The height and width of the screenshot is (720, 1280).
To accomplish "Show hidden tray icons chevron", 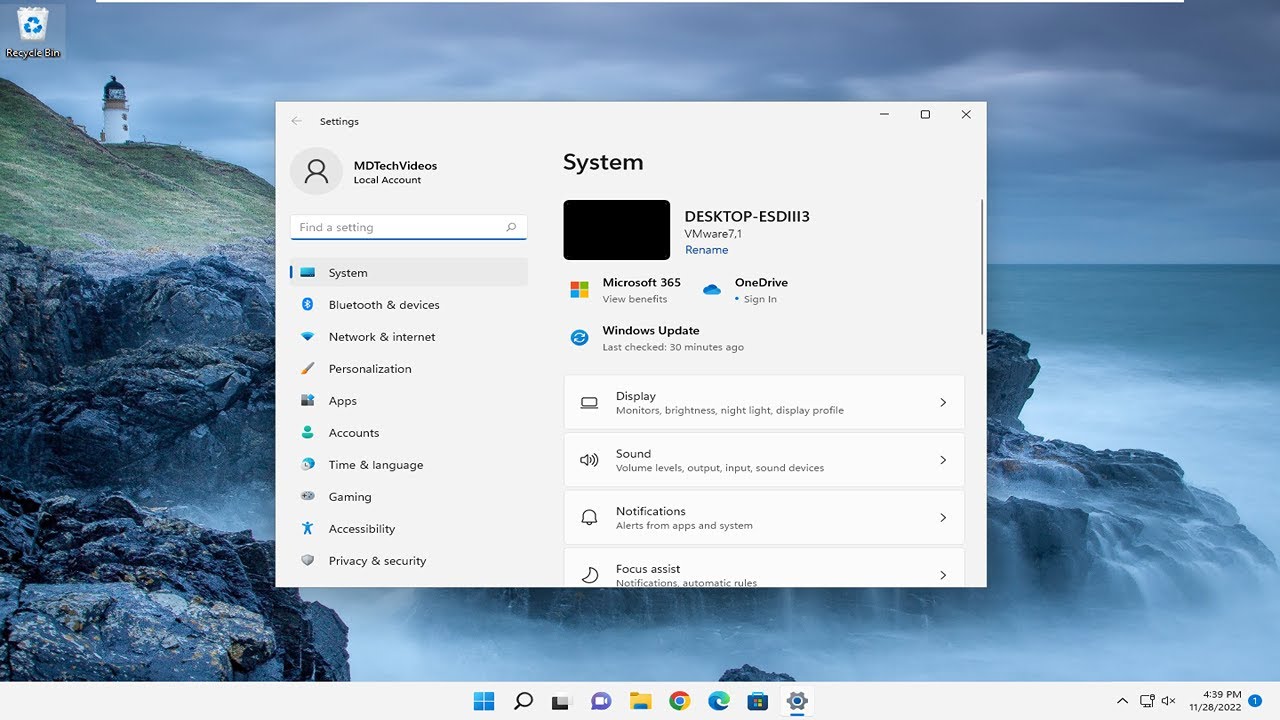I will click(1122, 701).
